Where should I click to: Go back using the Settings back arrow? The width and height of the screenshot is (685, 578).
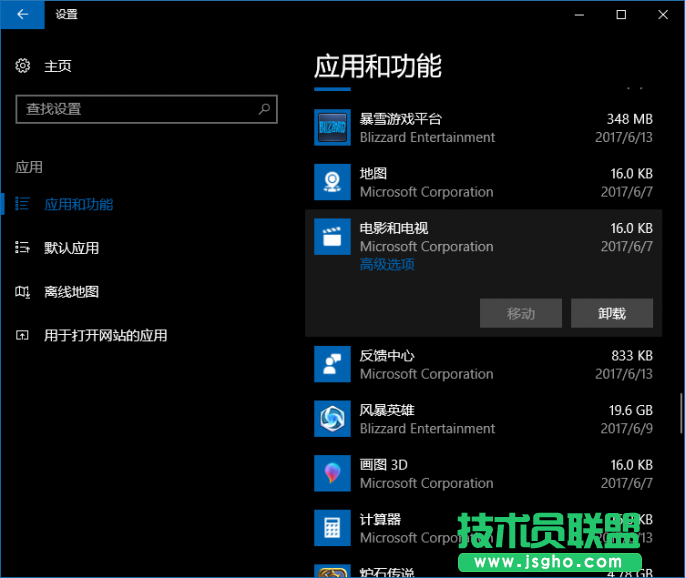pyautogui.click(x=22, y=14)
